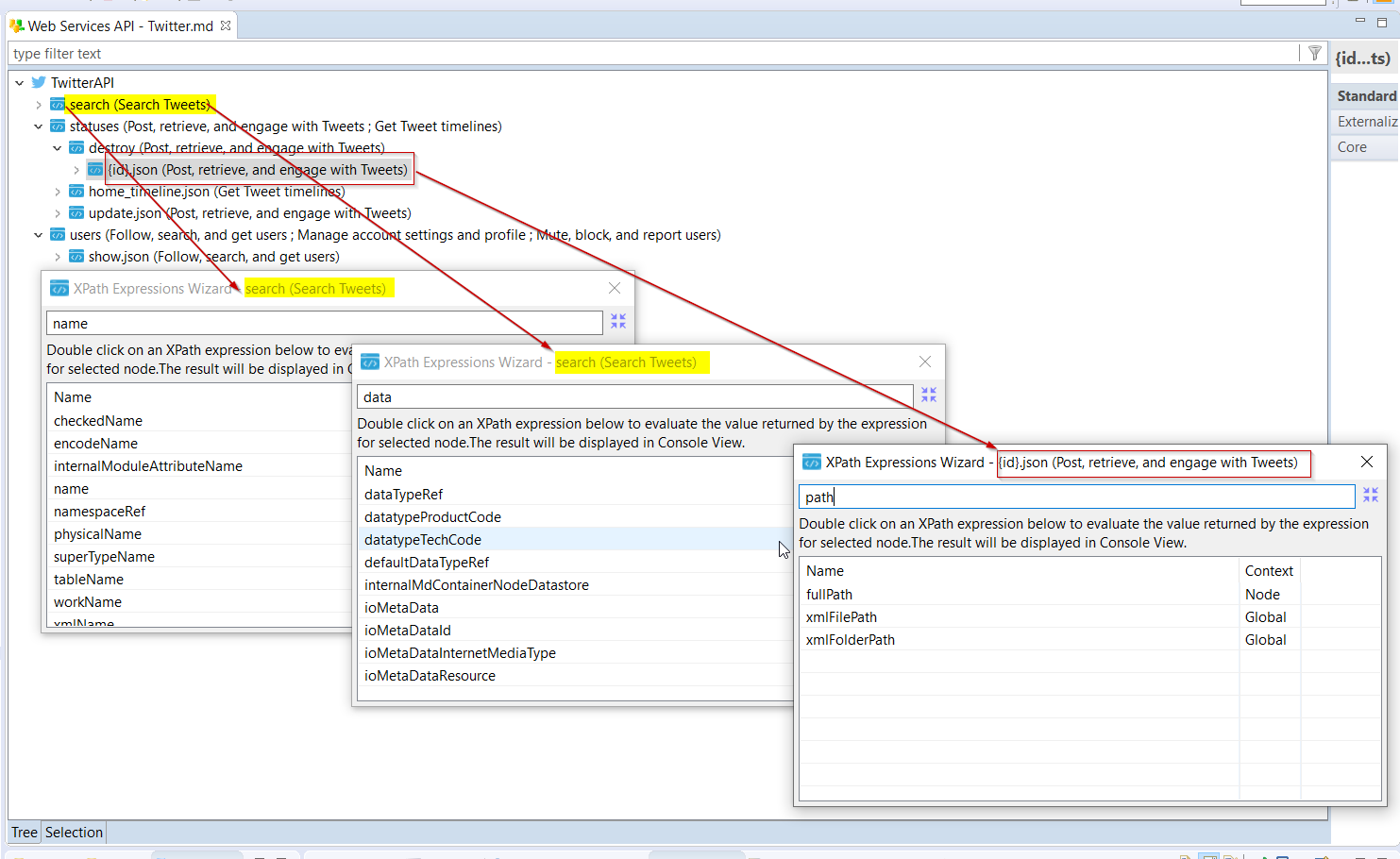Select the dataTypeRef expression

point(403,494)
